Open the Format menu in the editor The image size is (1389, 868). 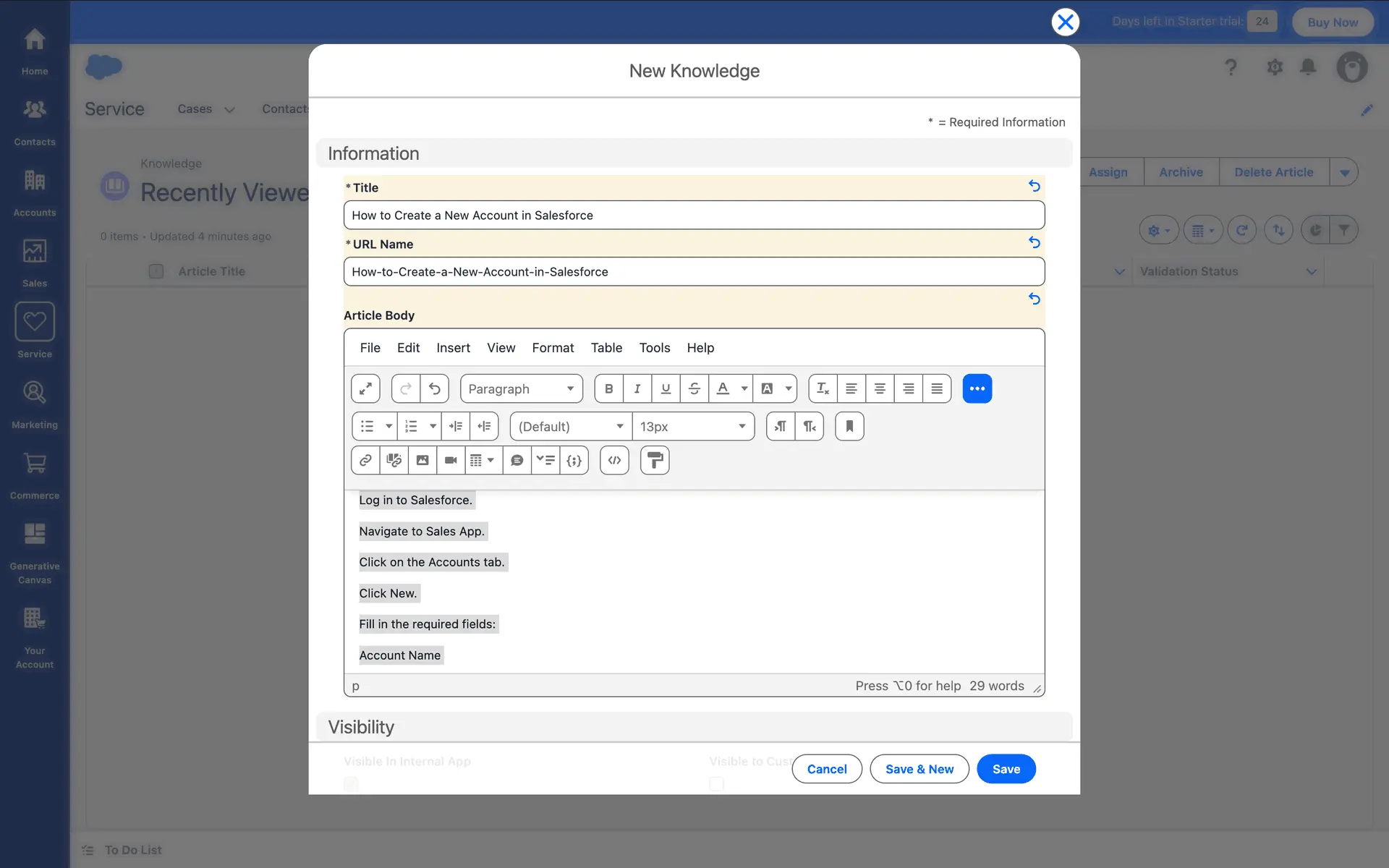(x=553, y=348)
